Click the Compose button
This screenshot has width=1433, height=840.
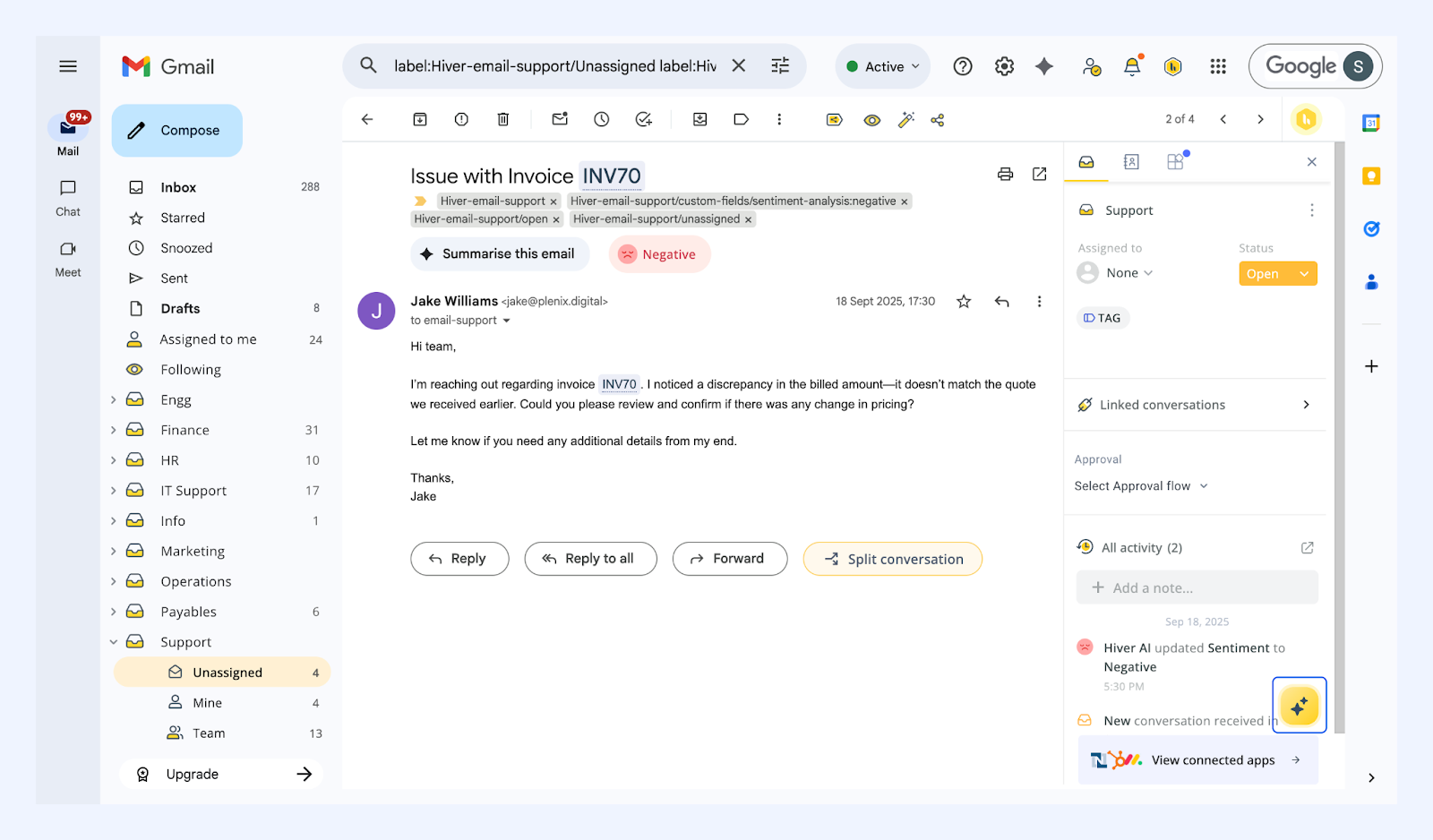point(177,131)
